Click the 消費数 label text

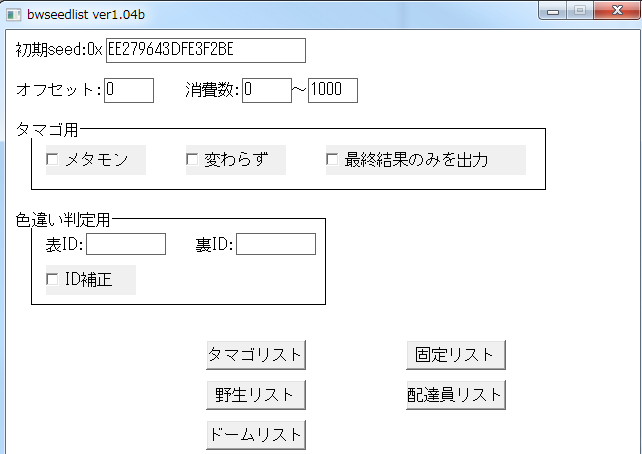coord(212,90)
